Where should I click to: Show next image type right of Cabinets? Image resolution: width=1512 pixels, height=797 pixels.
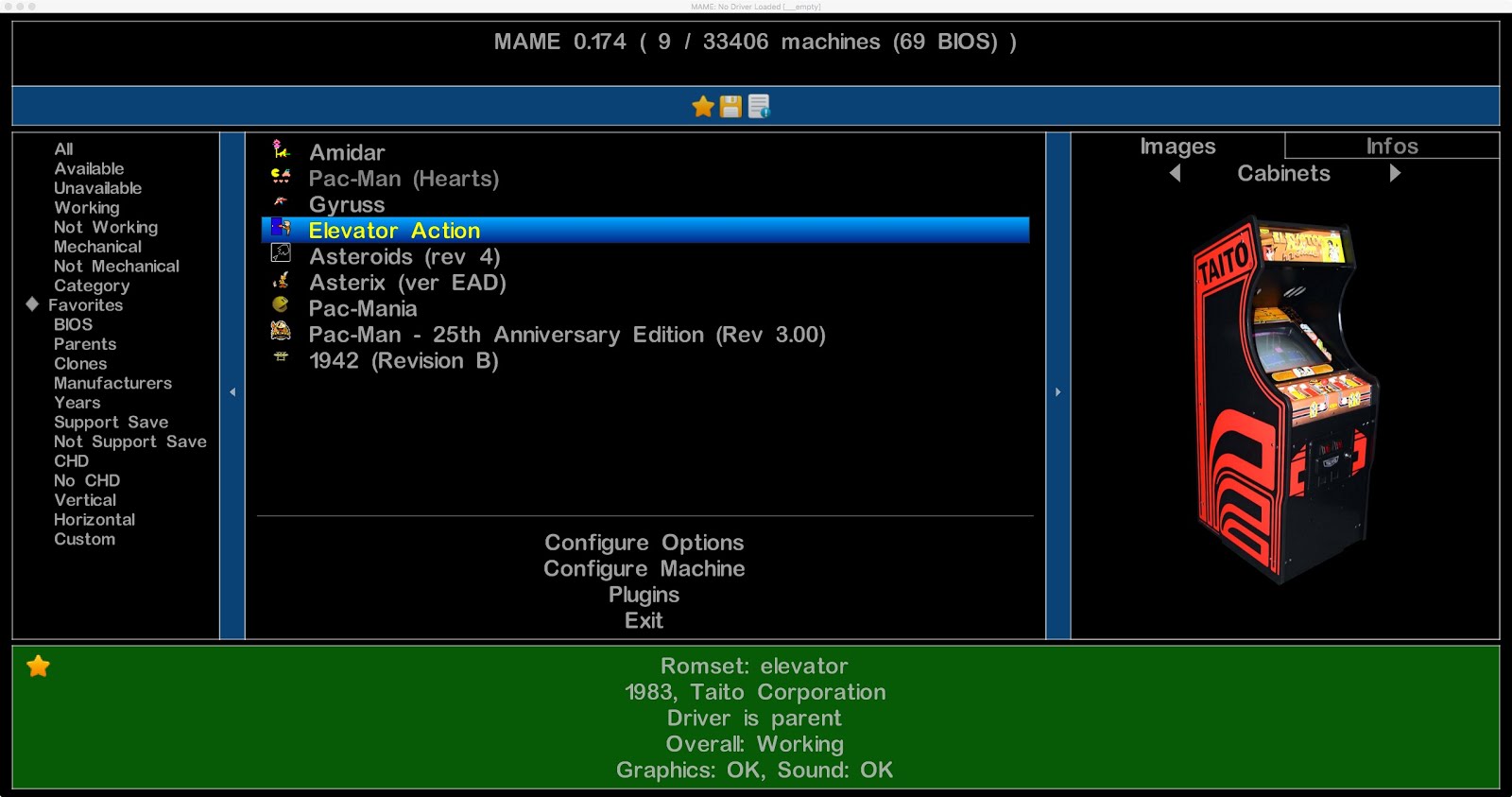(x=1395, y=173)
